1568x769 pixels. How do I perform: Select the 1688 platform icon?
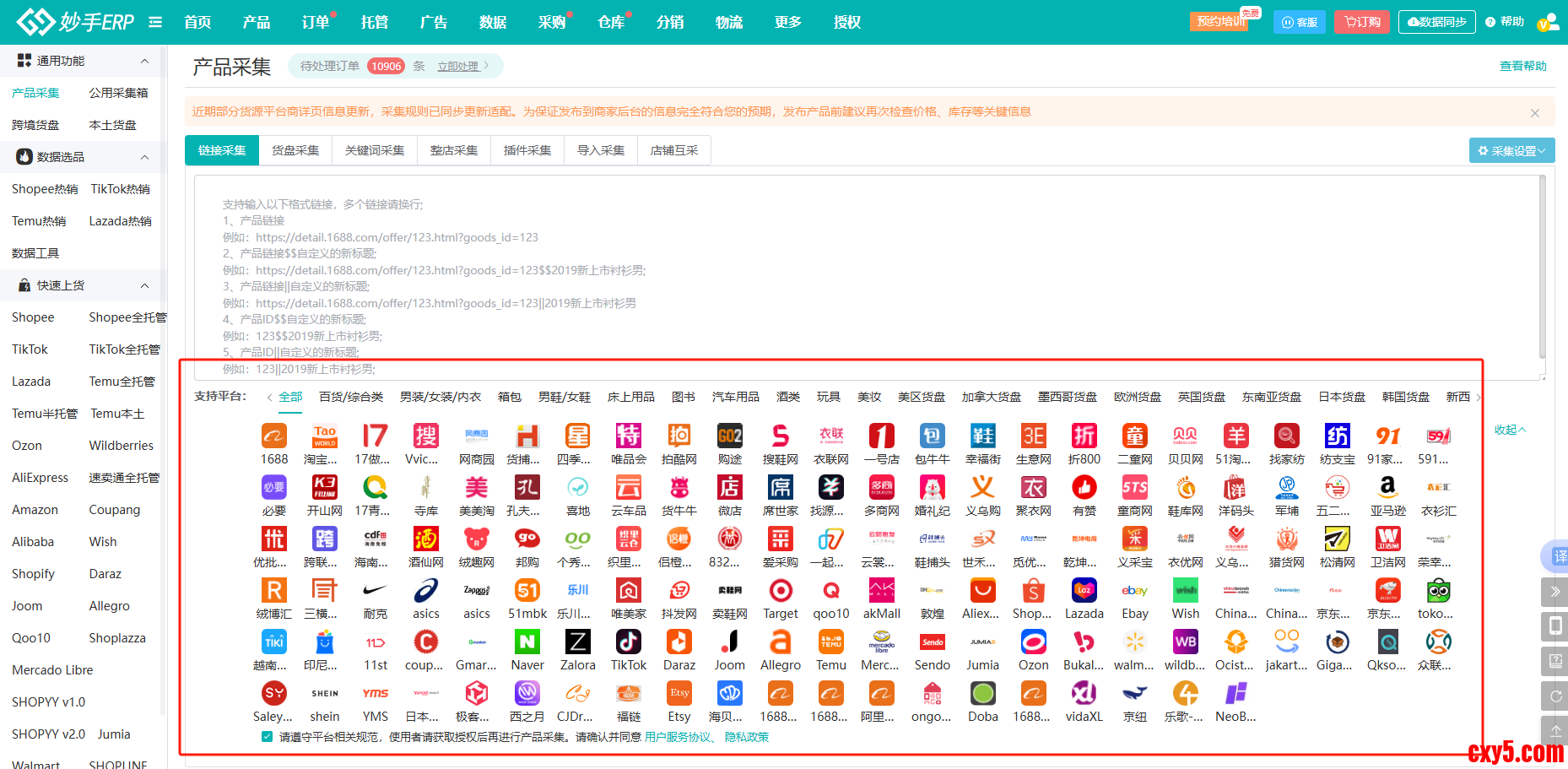tap(274, 436)
